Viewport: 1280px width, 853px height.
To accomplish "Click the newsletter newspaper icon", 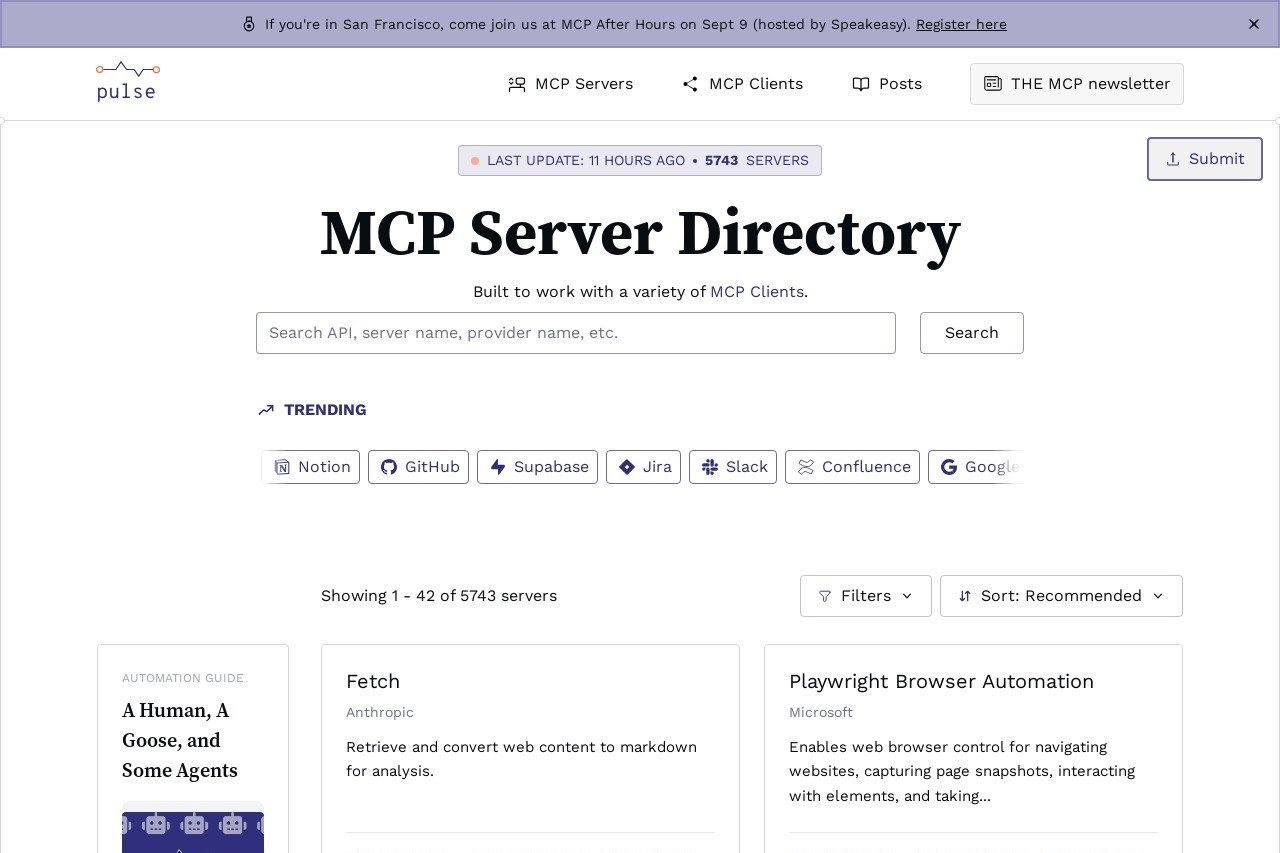I will click(x=993, y=84).
